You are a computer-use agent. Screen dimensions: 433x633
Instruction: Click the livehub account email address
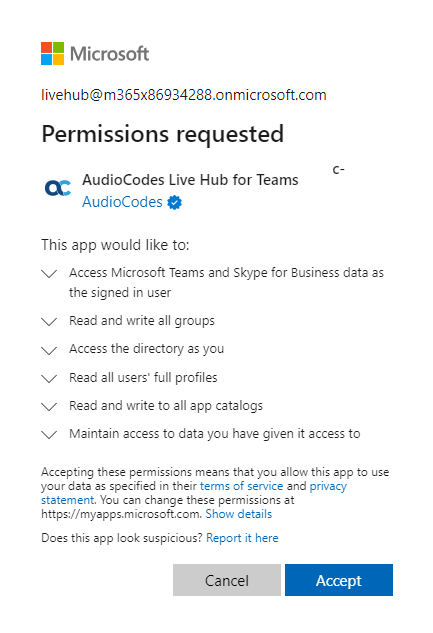(x=184, y=95)
